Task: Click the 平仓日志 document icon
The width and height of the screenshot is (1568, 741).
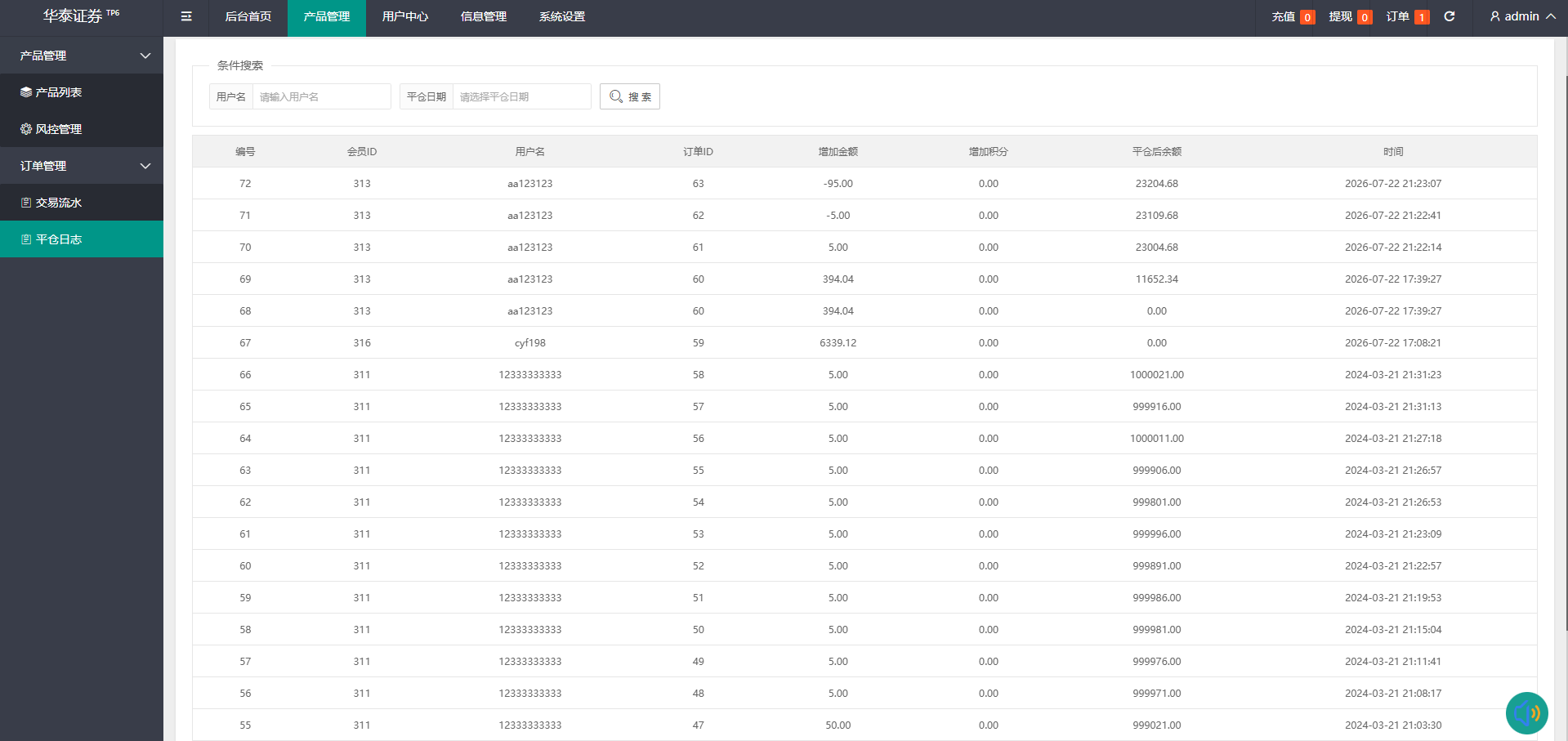Action: 26,239
